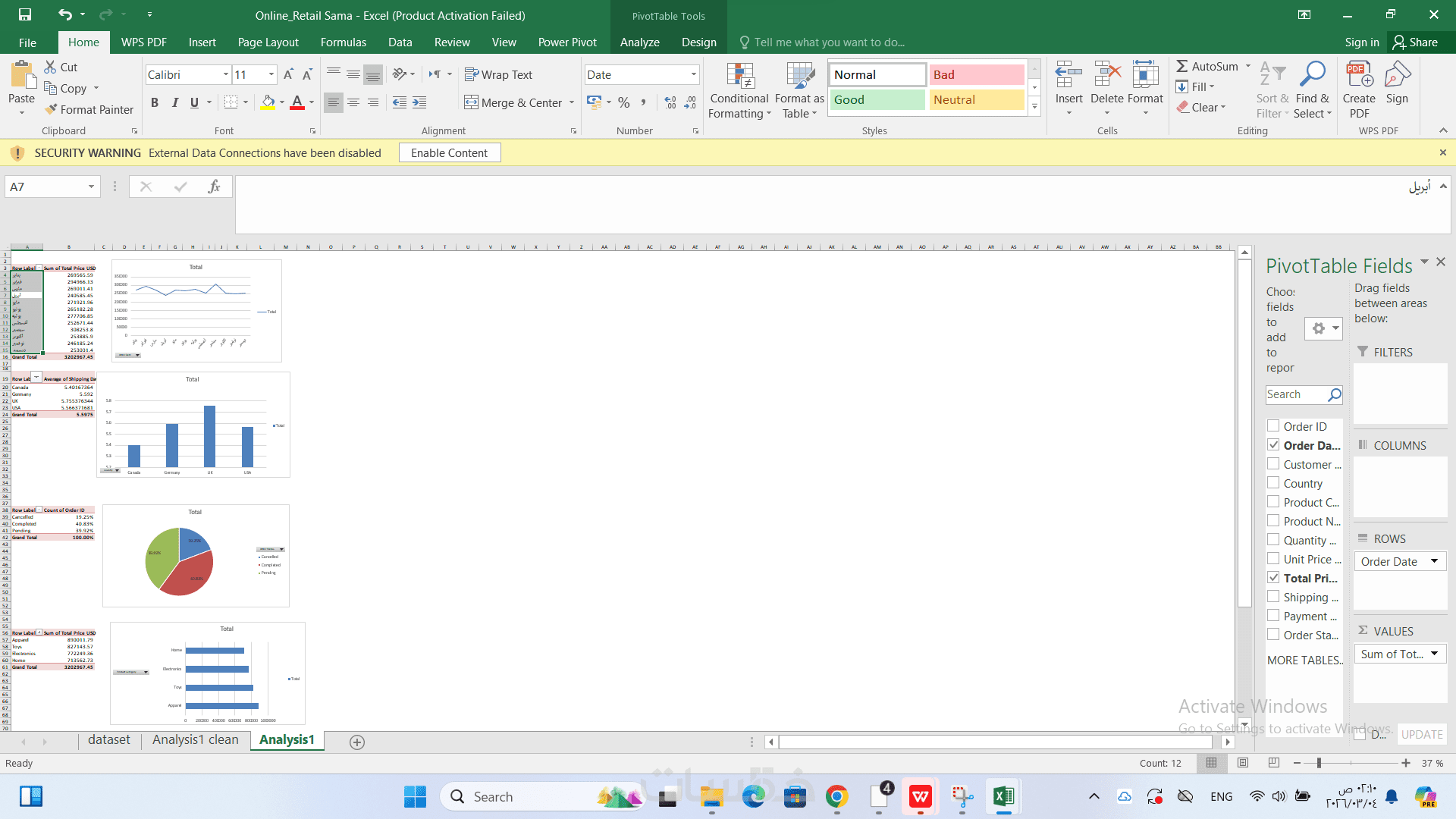The image size is (1456, 819).
Task: Expand the Date number format dropdown
Action: point(693,74)
